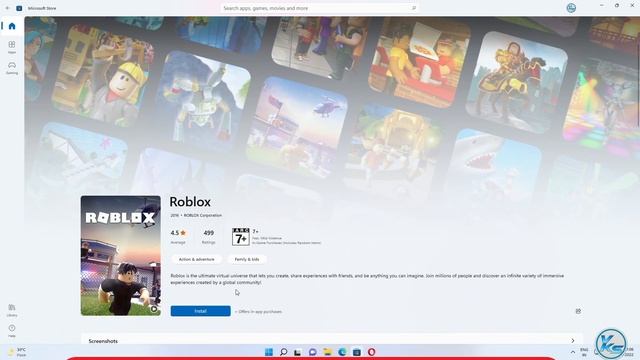Open the Action & adventure category tag

coord(196,259)
